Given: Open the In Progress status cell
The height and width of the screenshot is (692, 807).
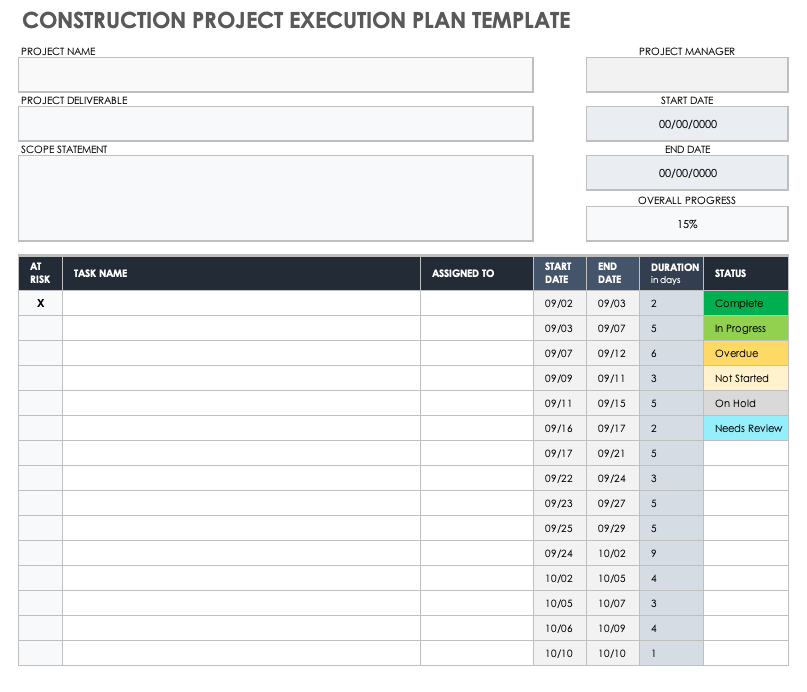Looking at the screenshot, I should pyautogui.click(x=745, y=328).
